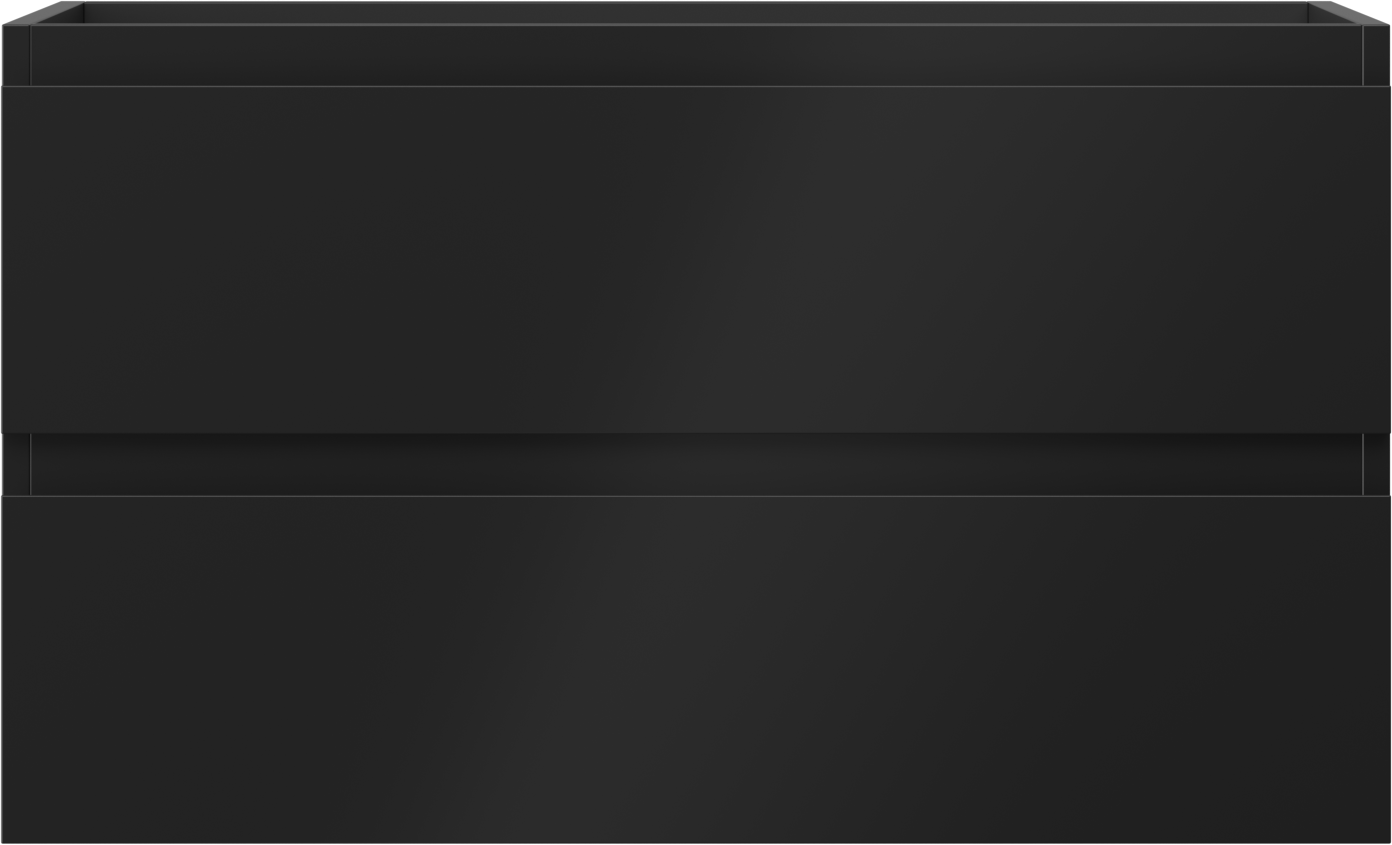Click the top edge of lower drawer
The image size is (1392, 845).
(696, 496)
